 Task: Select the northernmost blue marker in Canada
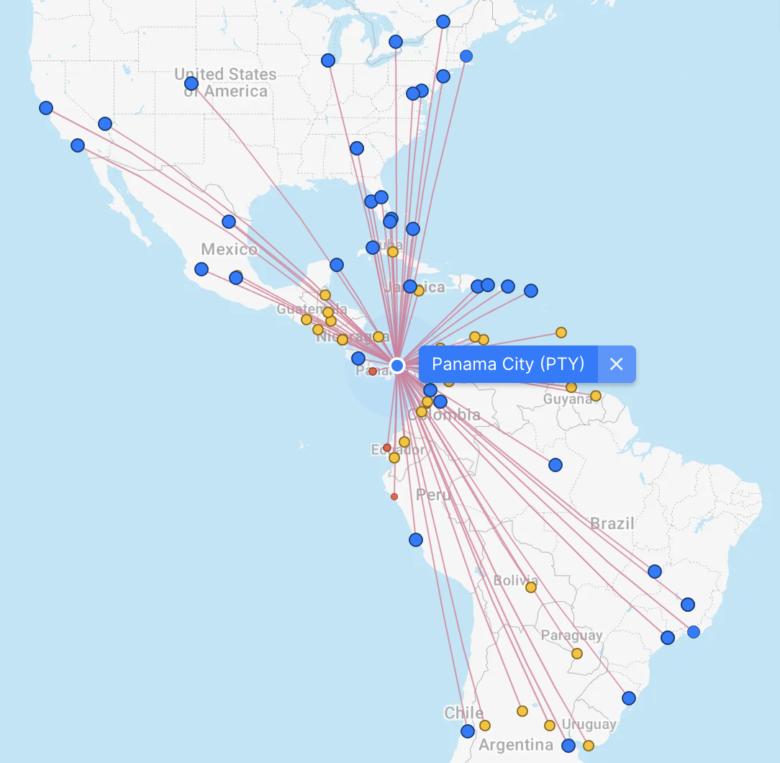(443, 22)
